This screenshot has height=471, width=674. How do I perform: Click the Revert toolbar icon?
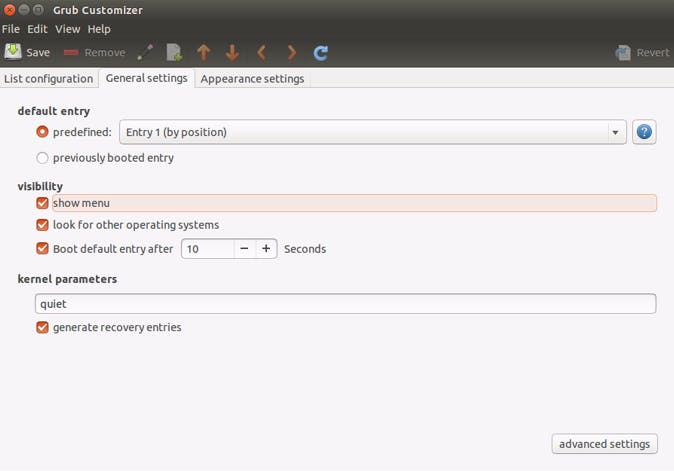tap(623, 52)
